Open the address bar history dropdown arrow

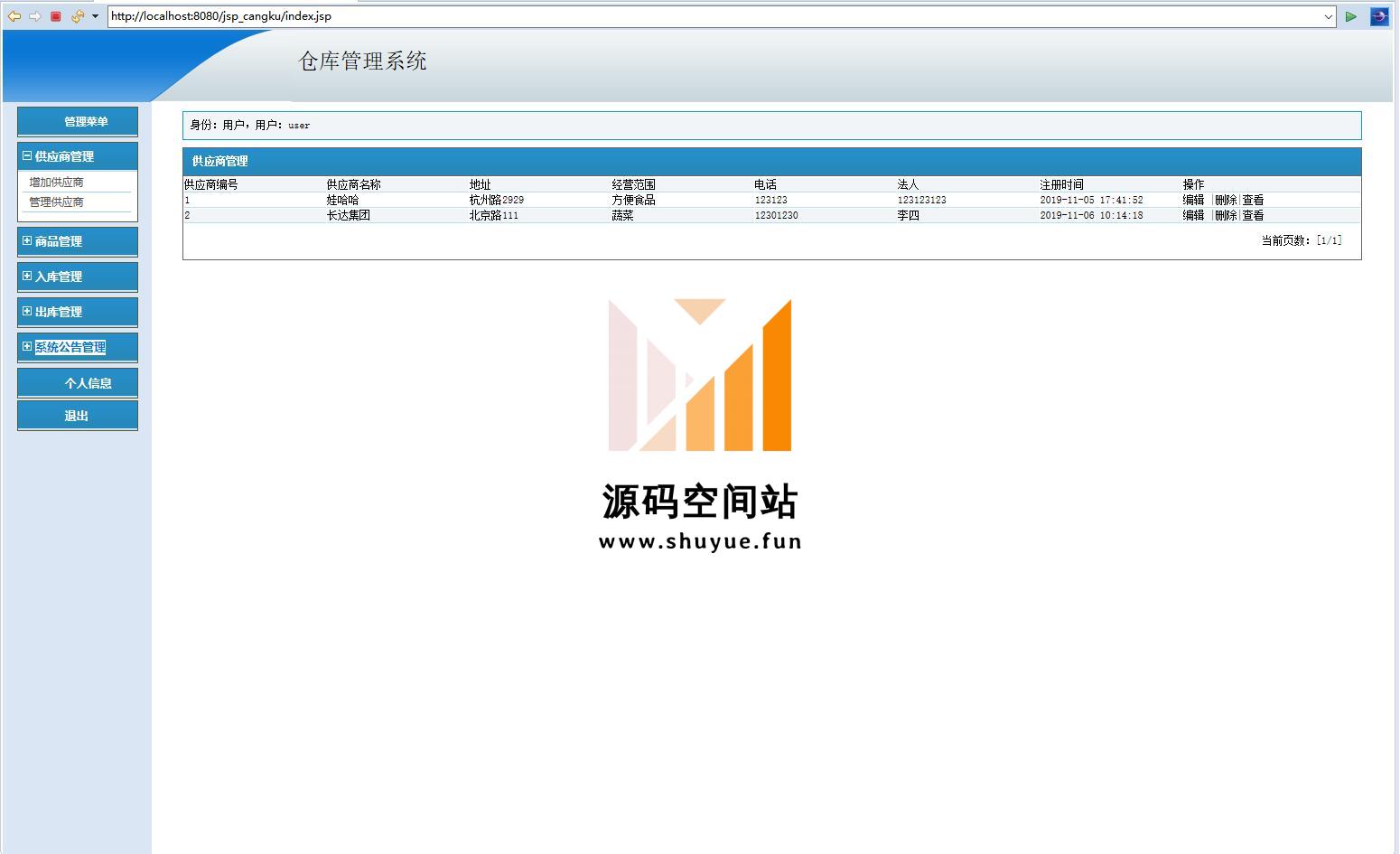click(1328, 16)
